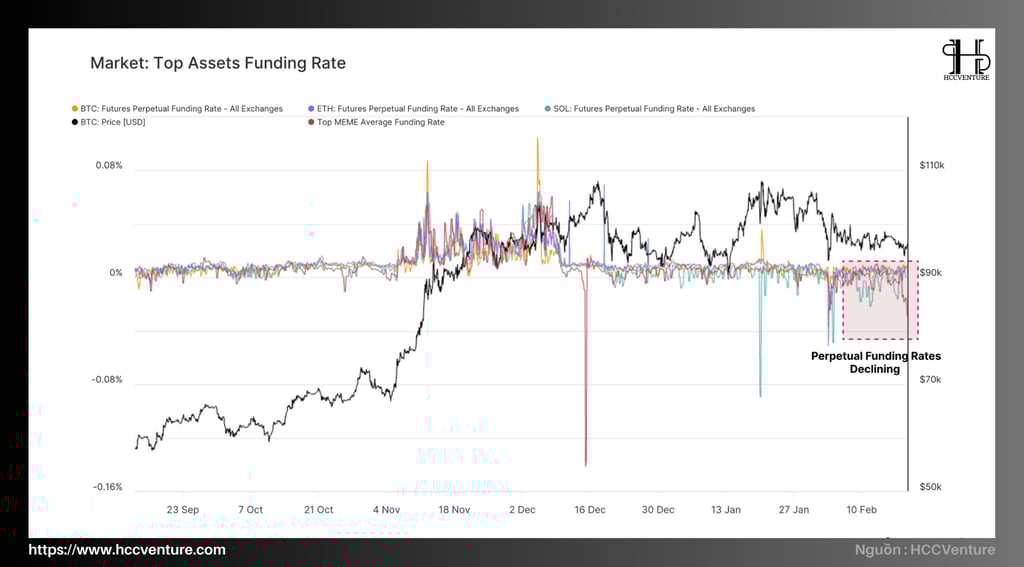The height and width of the screenshot is (567, 1024).
Task: Open the hccventure.com website link
Action: point(127,550)
